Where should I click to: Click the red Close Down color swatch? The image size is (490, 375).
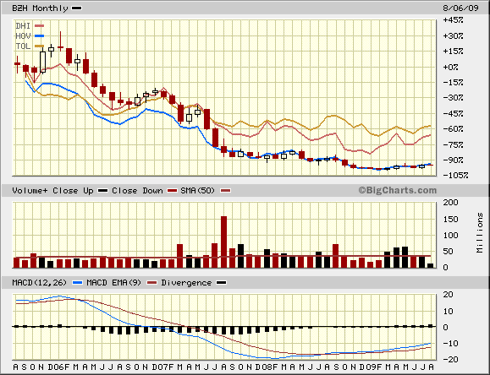(172, 191)
